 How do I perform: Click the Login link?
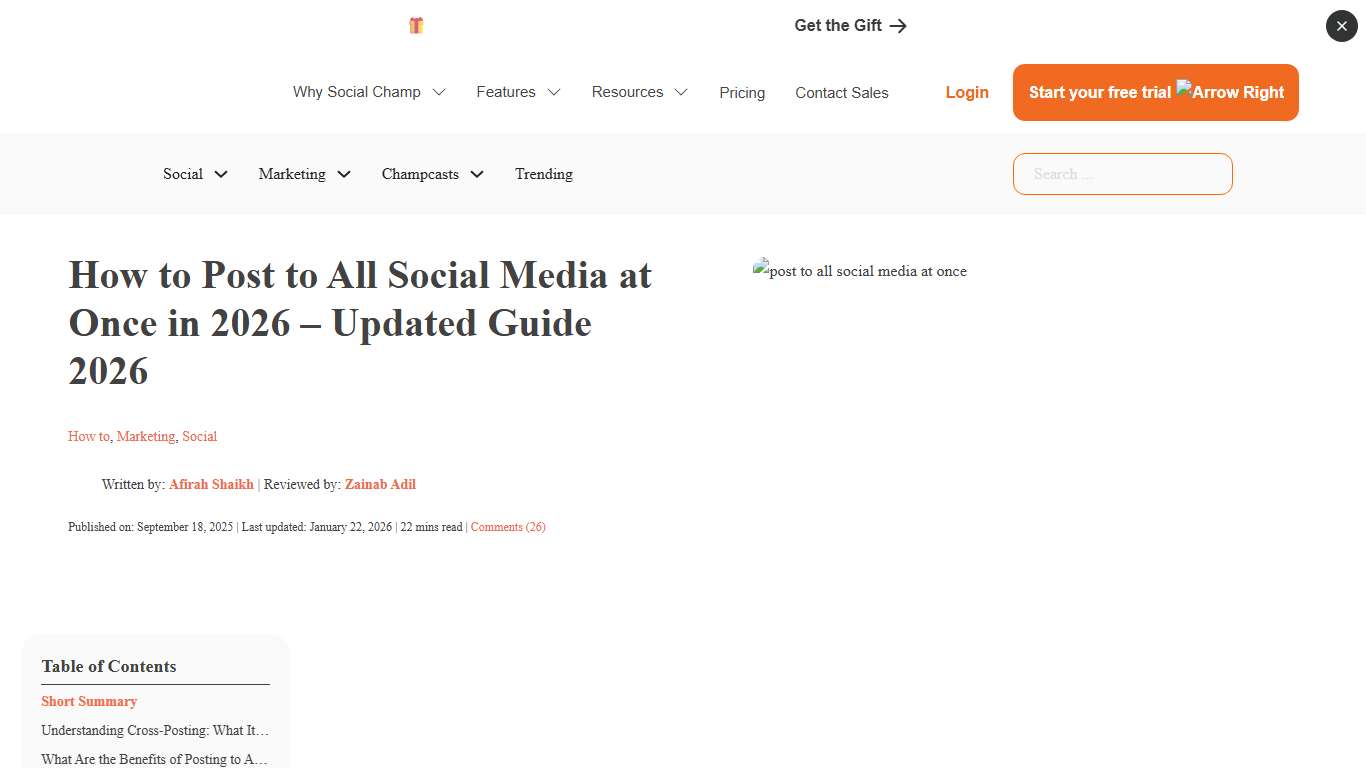pos(966,92)
